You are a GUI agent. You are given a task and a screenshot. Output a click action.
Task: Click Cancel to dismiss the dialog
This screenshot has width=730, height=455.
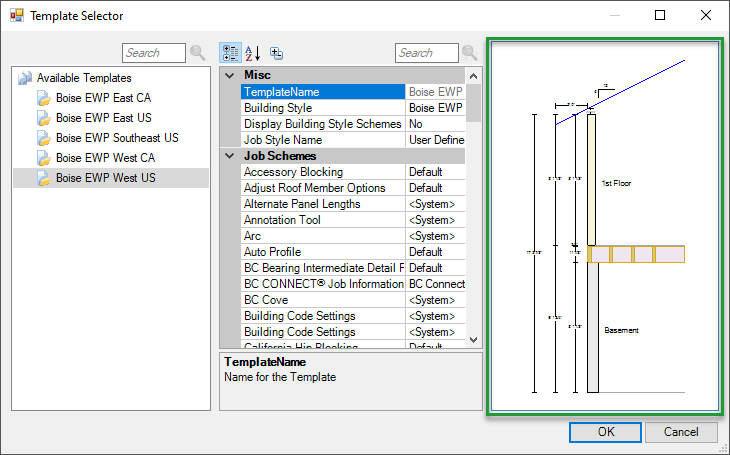tap(681, 432)
